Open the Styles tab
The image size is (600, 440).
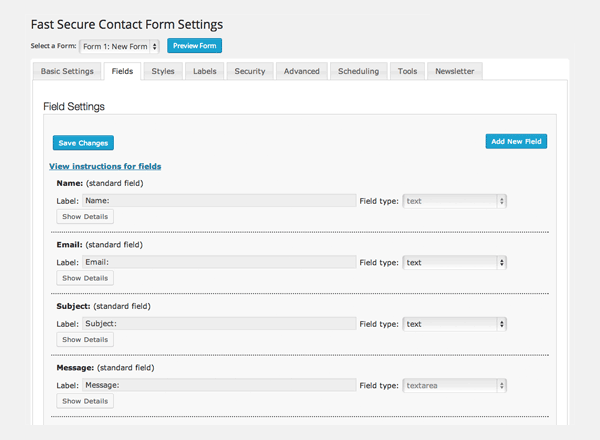163,71
